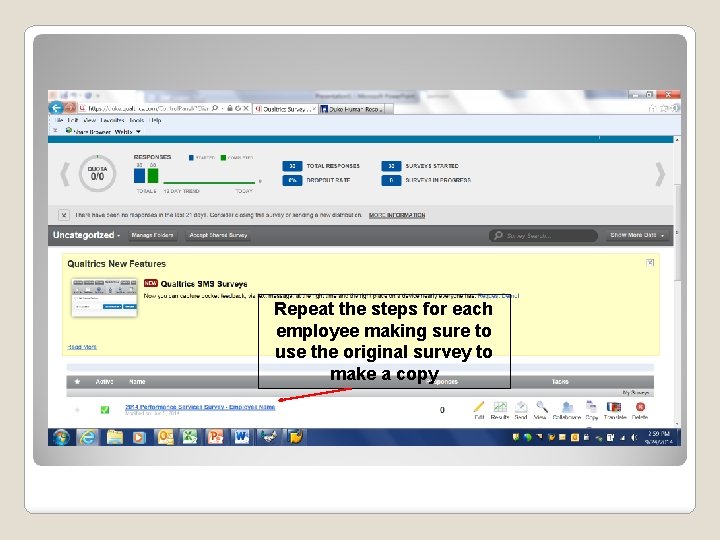
Task: Click the SURVEYS STARTED stat label
Action: (x=432, y=166)
